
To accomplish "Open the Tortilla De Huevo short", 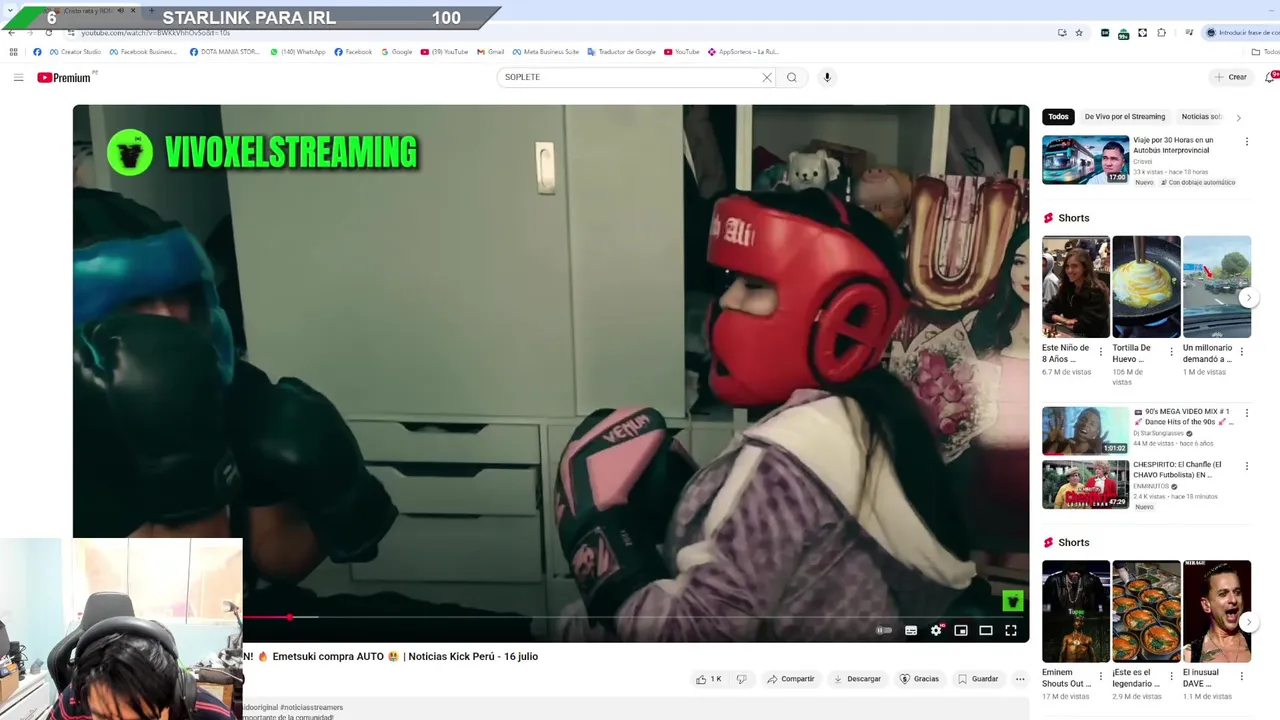I will [x=1146, y=287].
